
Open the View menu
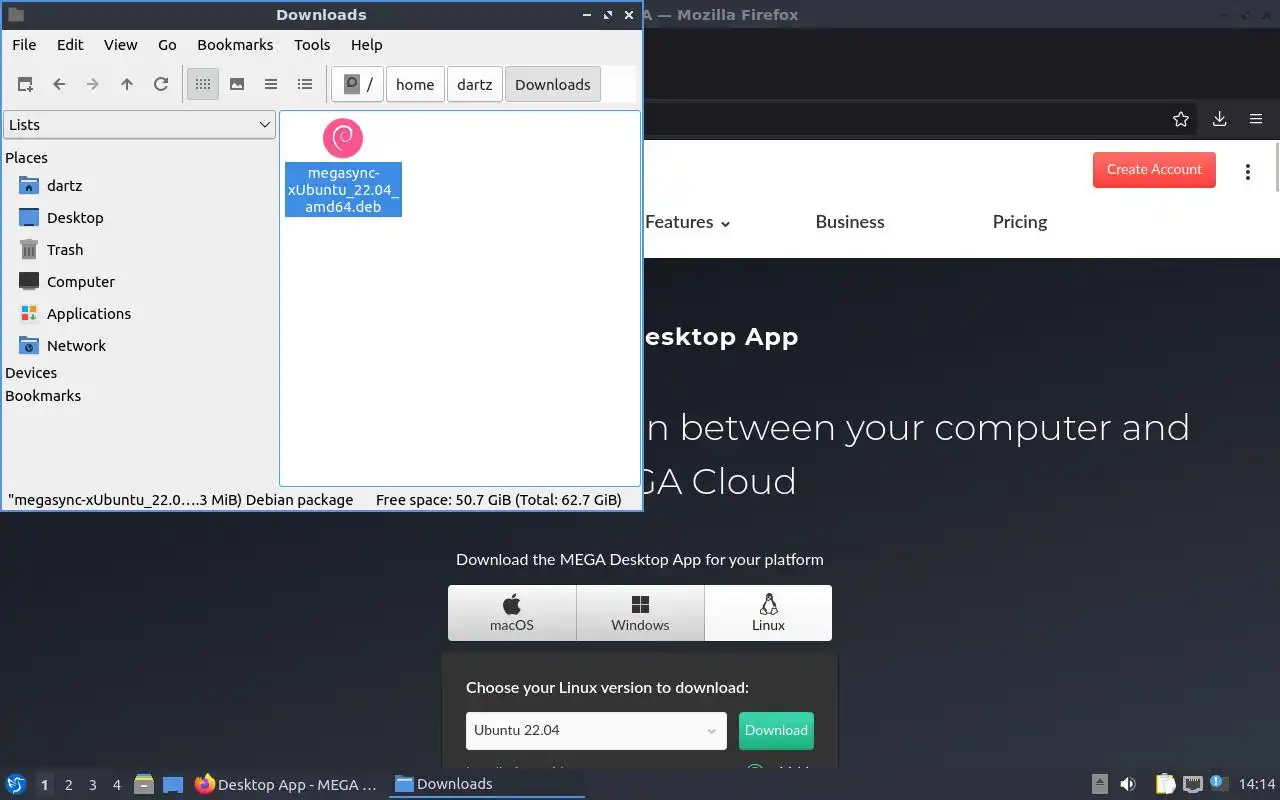pos(121,45)
